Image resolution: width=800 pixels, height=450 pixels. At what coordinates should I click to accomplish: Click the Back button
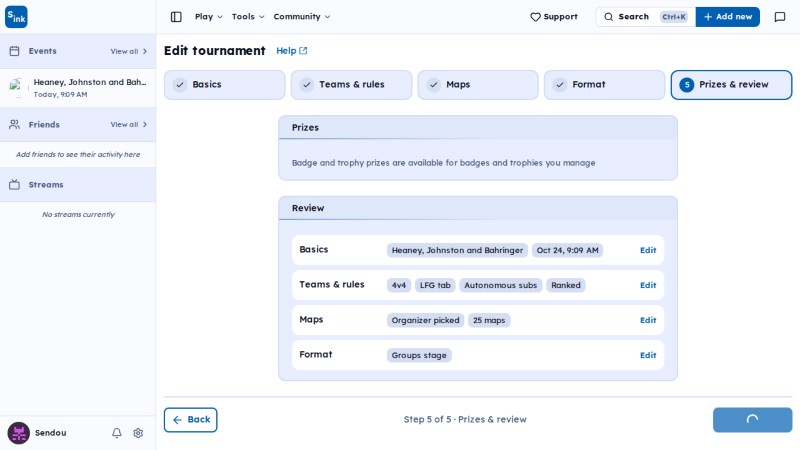[x=190, y=419]
